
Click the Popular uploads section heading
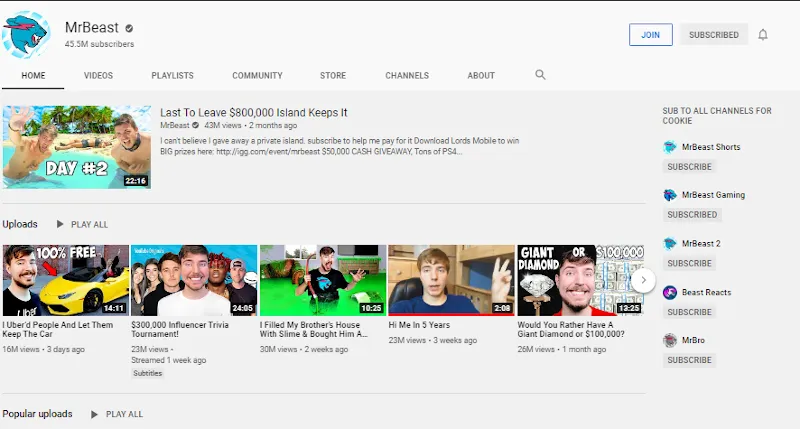(37, 414)
